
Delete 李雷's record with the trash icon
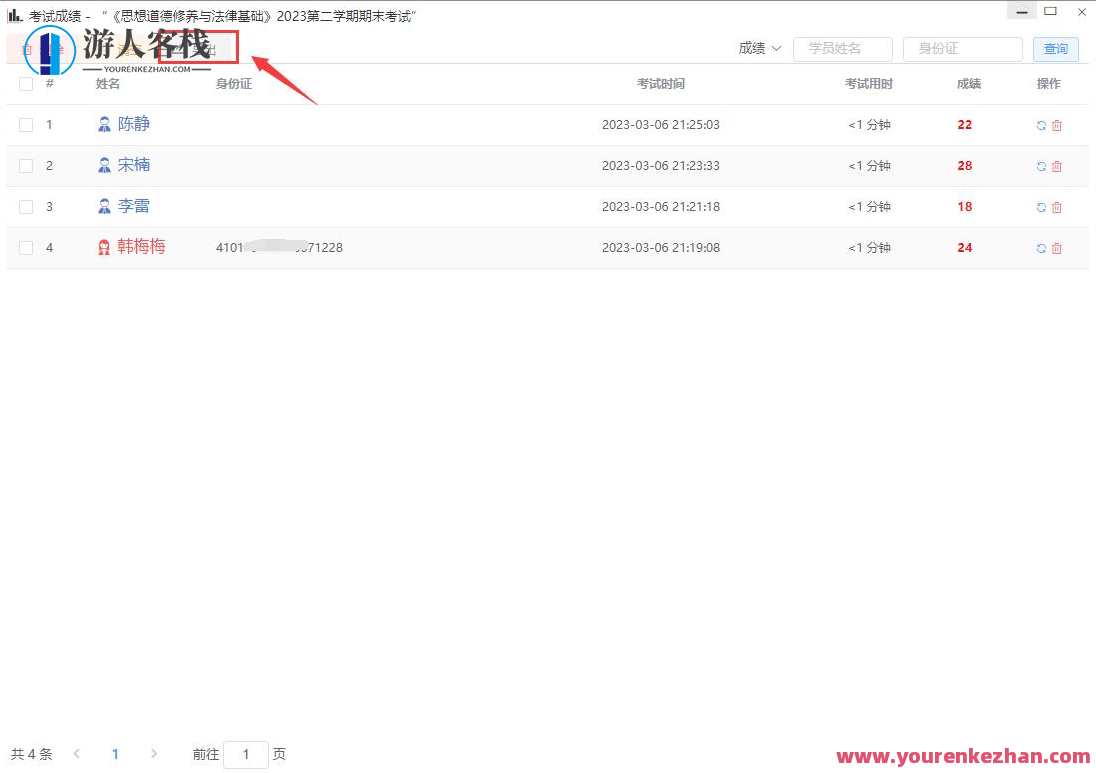pyautogui.click(x=1057, y=207)
